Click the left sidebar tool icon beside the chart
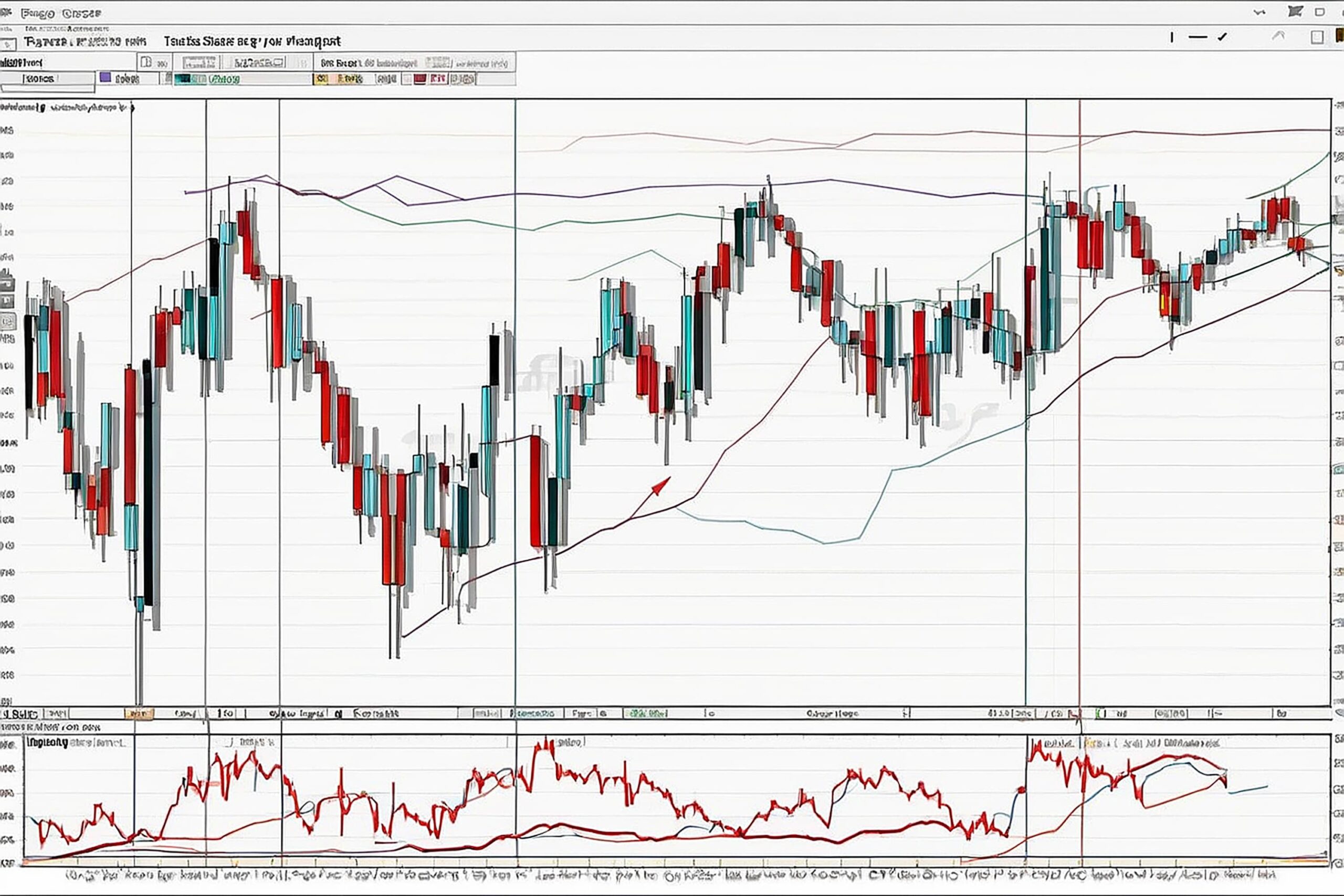The width and height of the screenshot is (1344, 896). click(7, 301)
